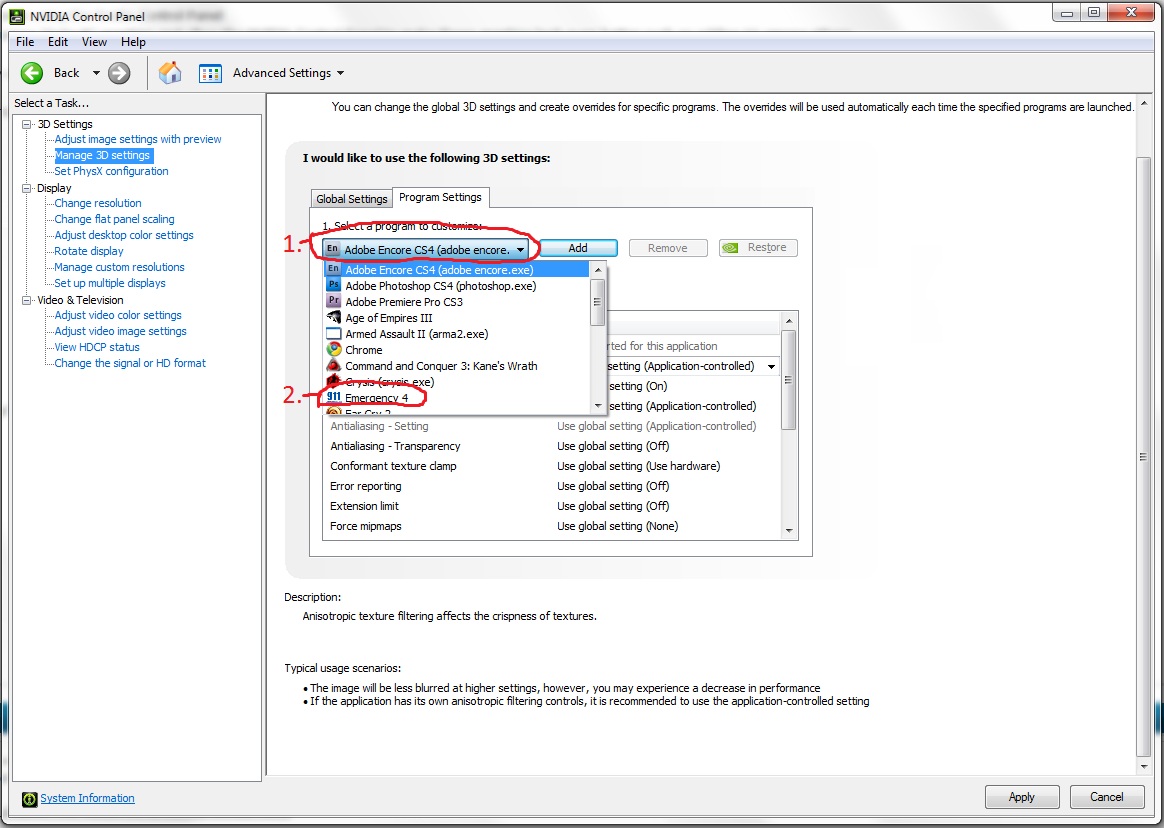The image size is (1164, 828).
Task: Open Change resolution task
Action: tap(98, 203)
